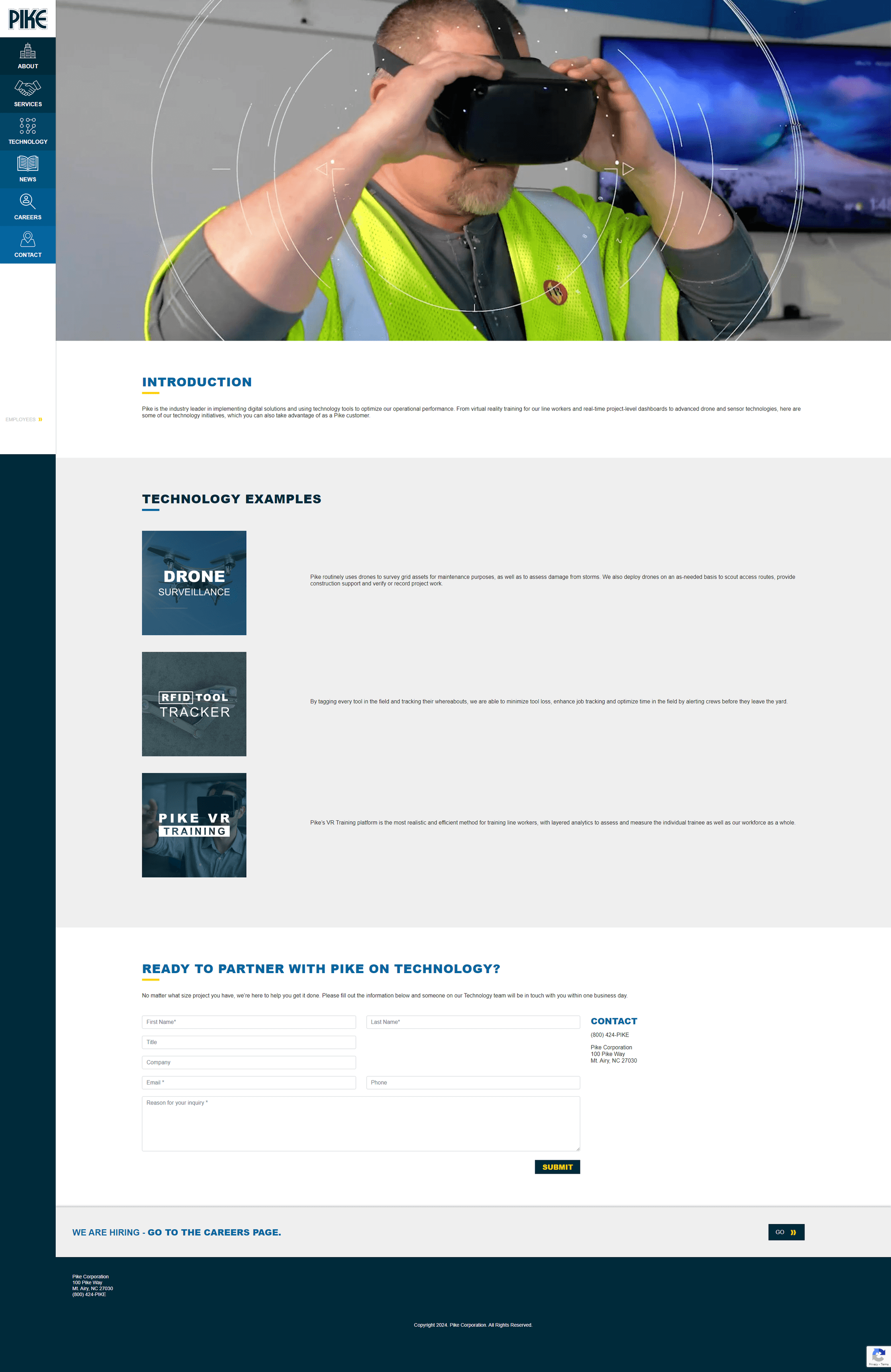The height and width of the screenshot is (1372, 891).
Task: Click the RFID tagging description text
Action: (549, 702)
